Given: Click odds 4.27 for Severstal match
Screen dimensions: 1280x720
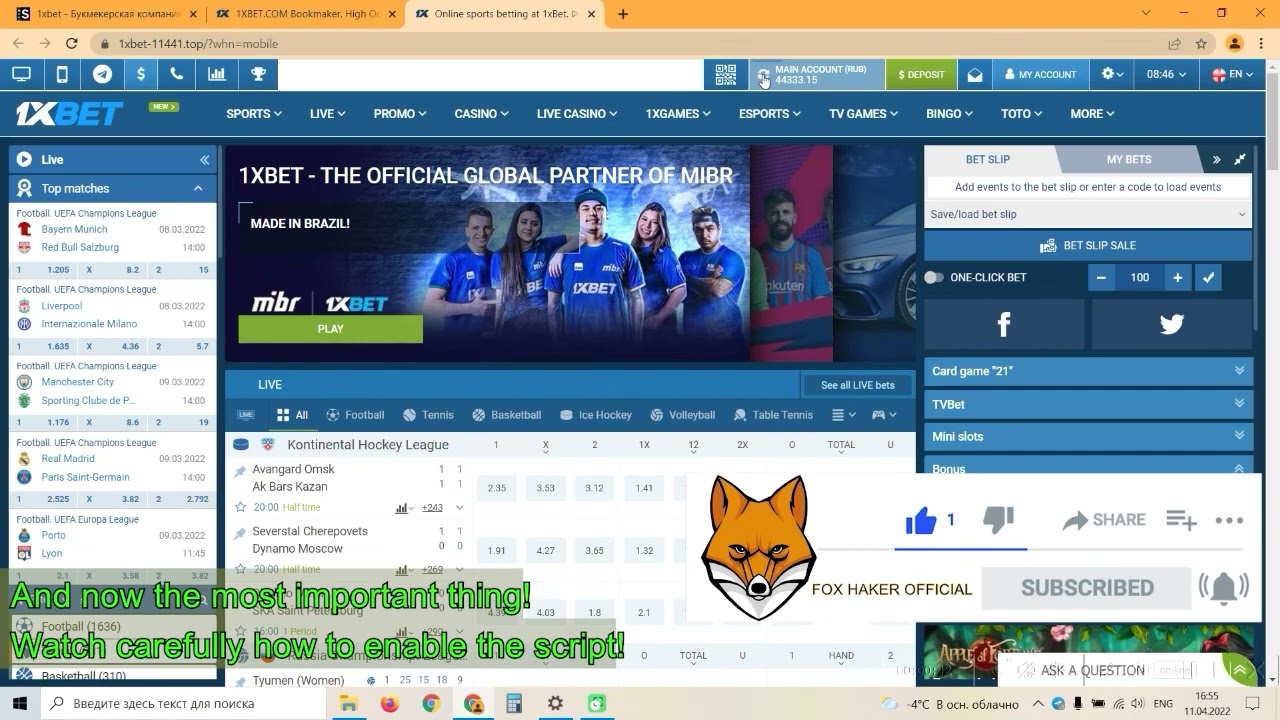Looking at the screenshot, I should point(545,550).
